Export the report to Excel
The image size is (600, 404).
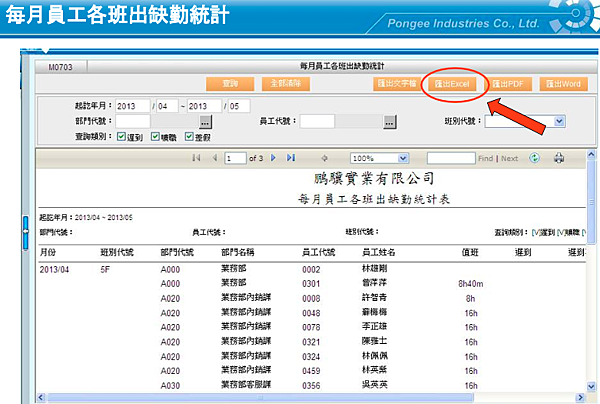coord(452,84)
